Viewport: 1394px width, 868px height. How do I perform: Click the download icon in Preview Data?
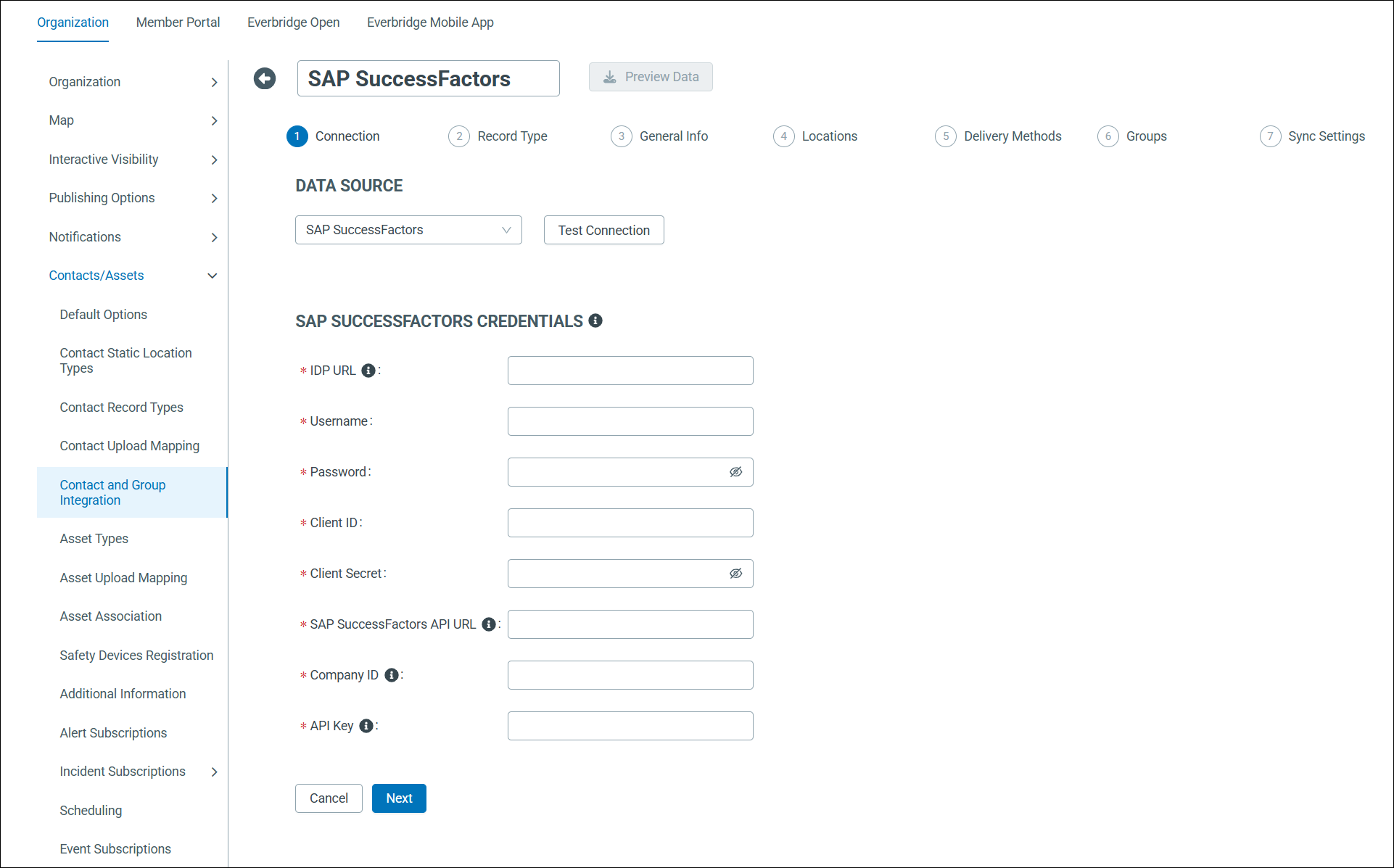point(610,77)
